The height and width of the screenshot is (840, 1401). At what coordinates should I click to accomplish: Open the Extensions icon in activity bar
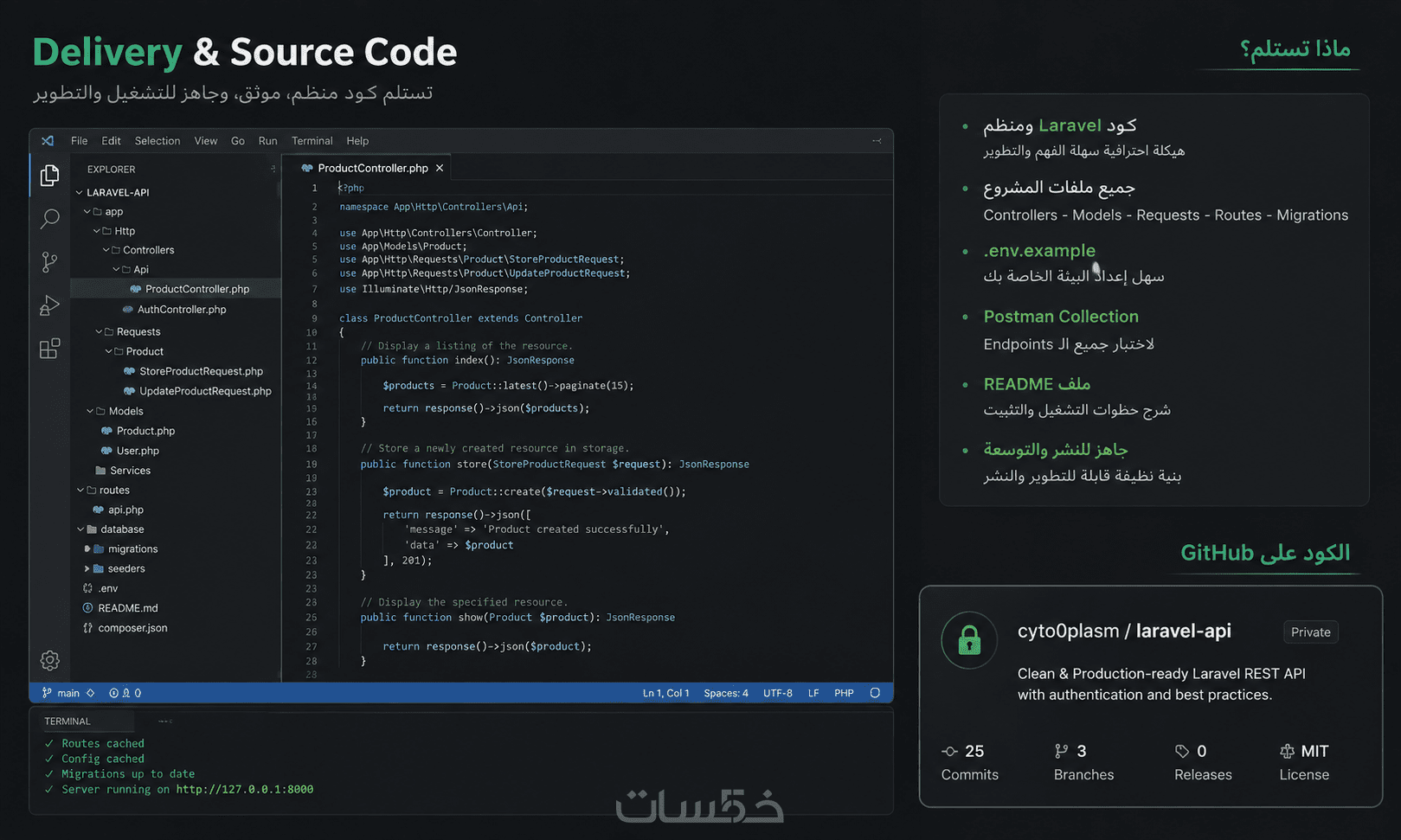click(49, 349)
